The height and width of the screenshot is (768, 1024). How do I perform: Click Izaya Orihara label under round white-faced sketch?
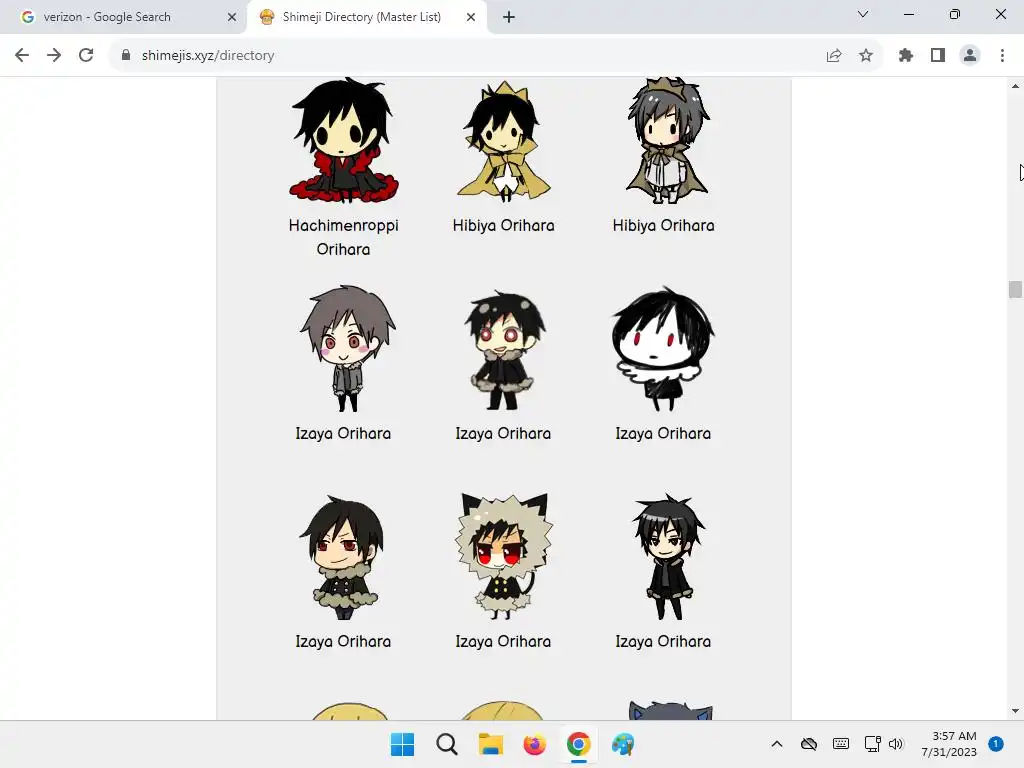tap(664, 433)
